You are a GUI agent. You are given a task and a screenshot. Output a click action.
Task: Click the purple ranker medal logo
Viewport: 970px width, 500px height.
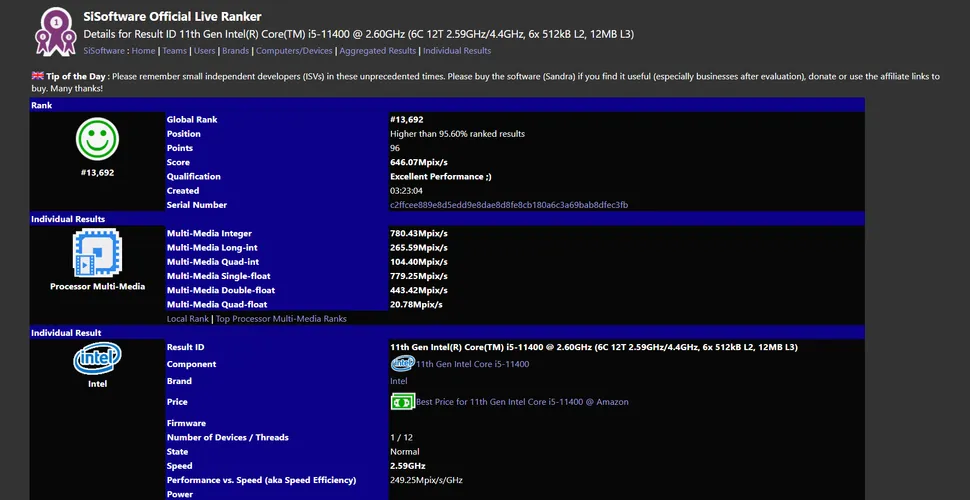tap(56, 31)
